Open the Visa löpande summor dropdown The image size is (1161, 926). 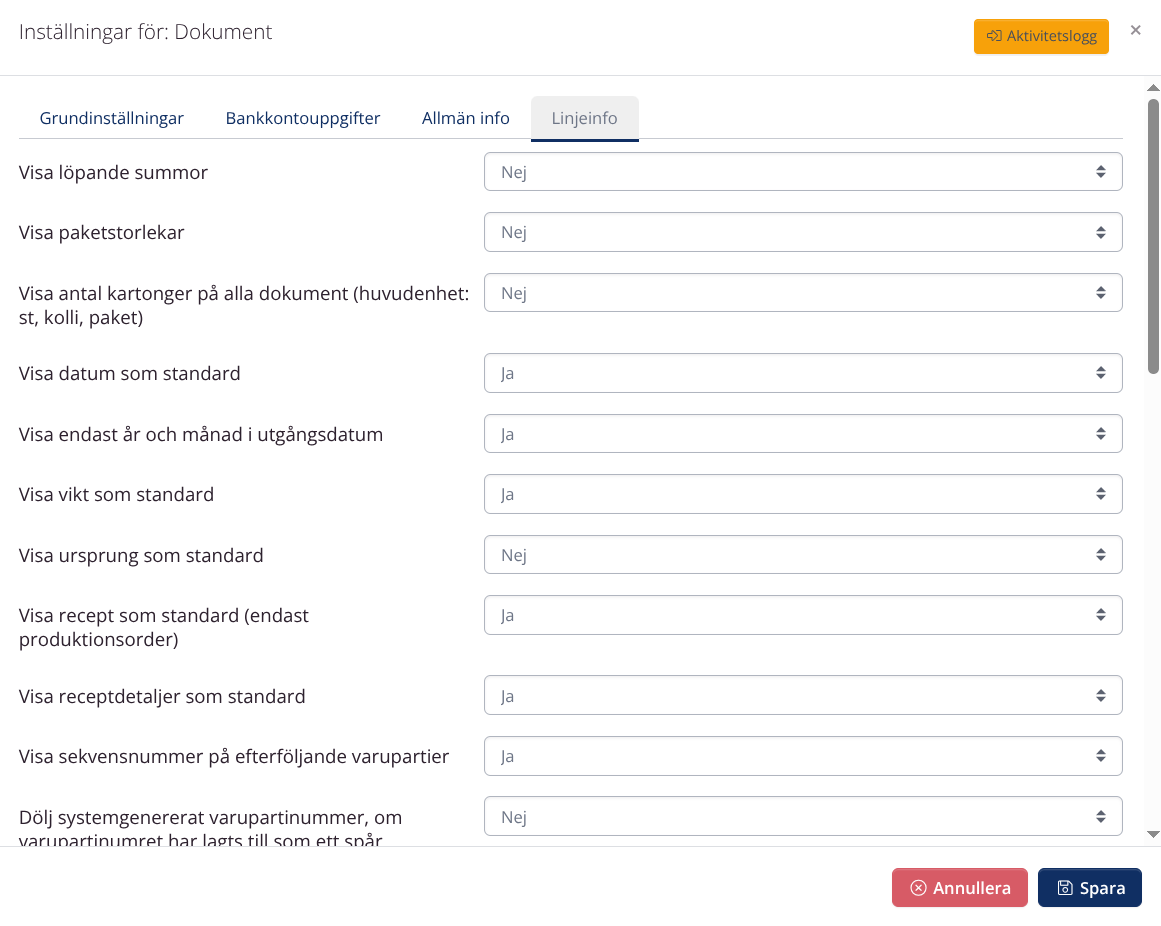[x=802, y=172]
